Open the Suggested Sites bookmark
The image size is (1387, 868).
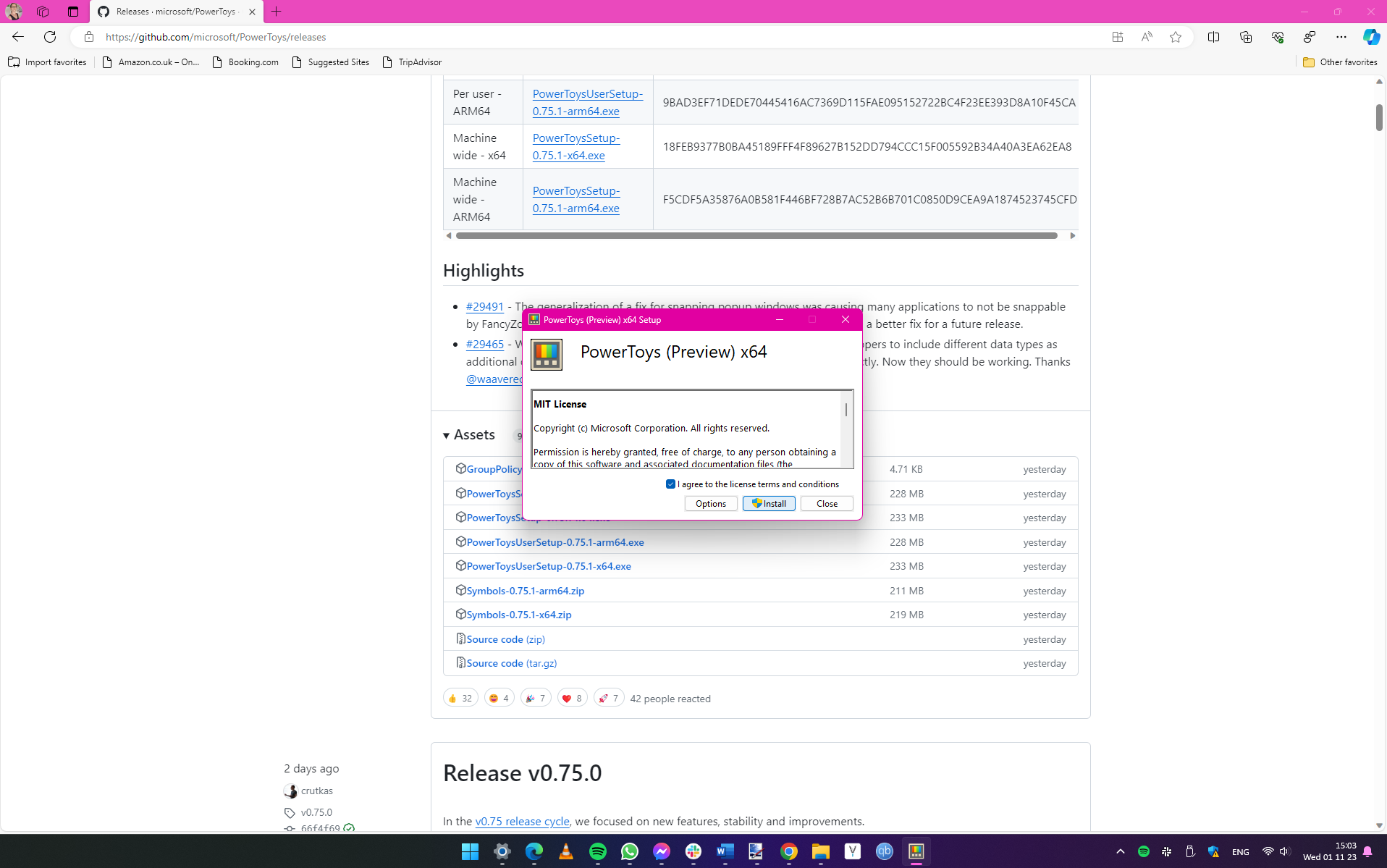(330, 62)
